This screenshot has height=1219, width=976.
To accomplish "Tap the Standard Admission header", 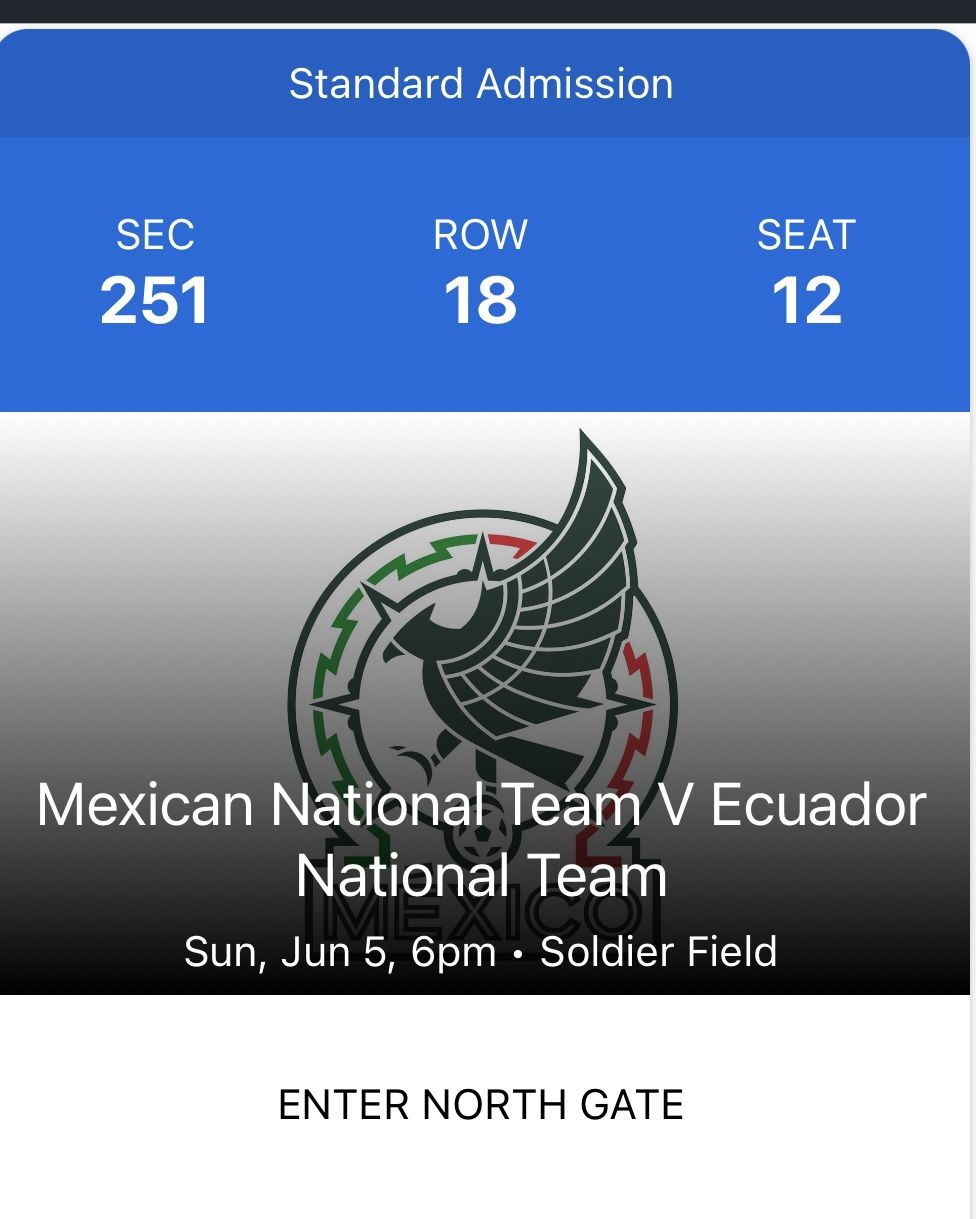I will 481,84.
